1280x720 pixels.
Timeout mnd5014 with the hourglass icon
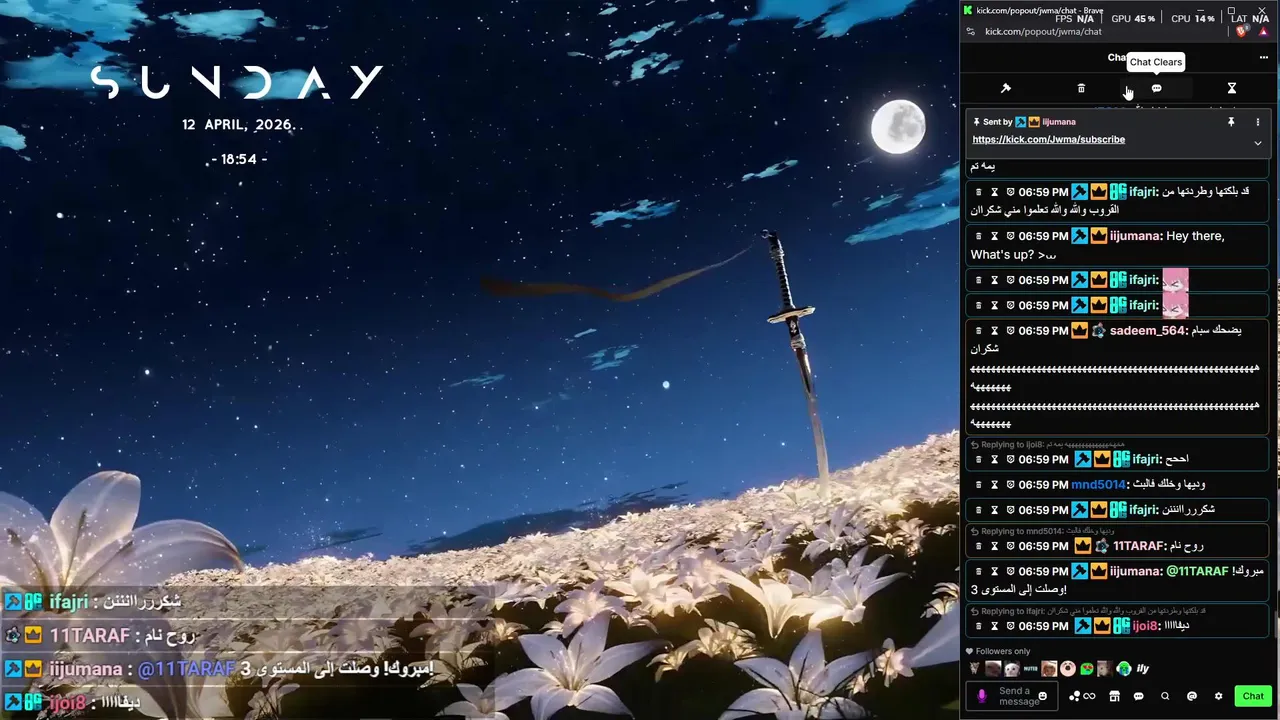(x=994, y=485)
